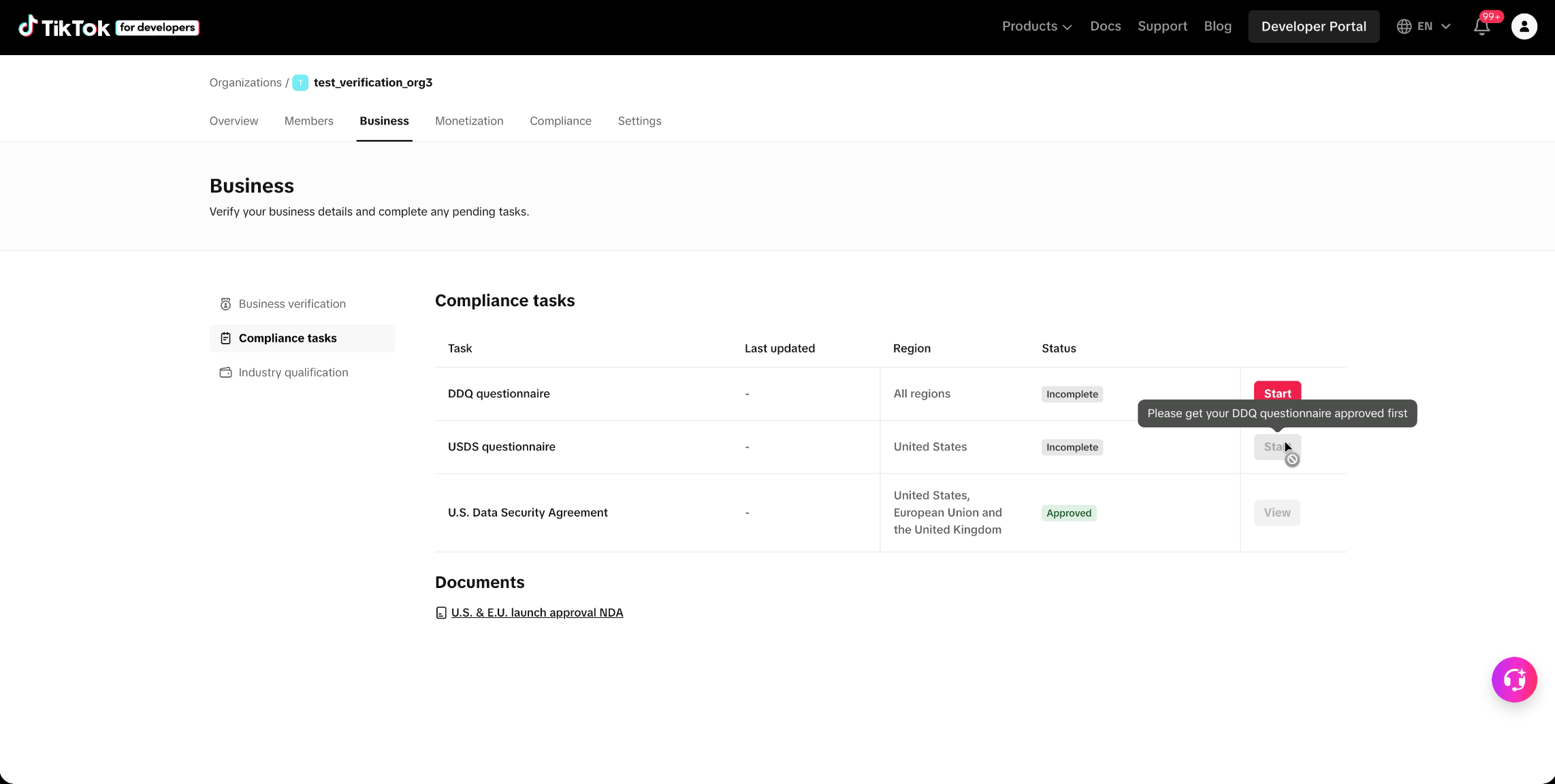Start the DDQ questionnaire

tap(1277, 391)
